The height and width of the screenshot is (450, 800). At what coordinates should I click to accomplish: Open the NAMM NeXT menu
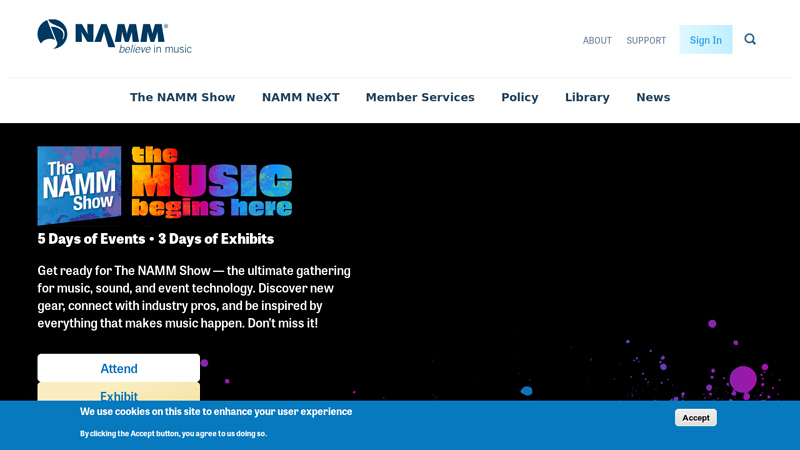(301, 97)
